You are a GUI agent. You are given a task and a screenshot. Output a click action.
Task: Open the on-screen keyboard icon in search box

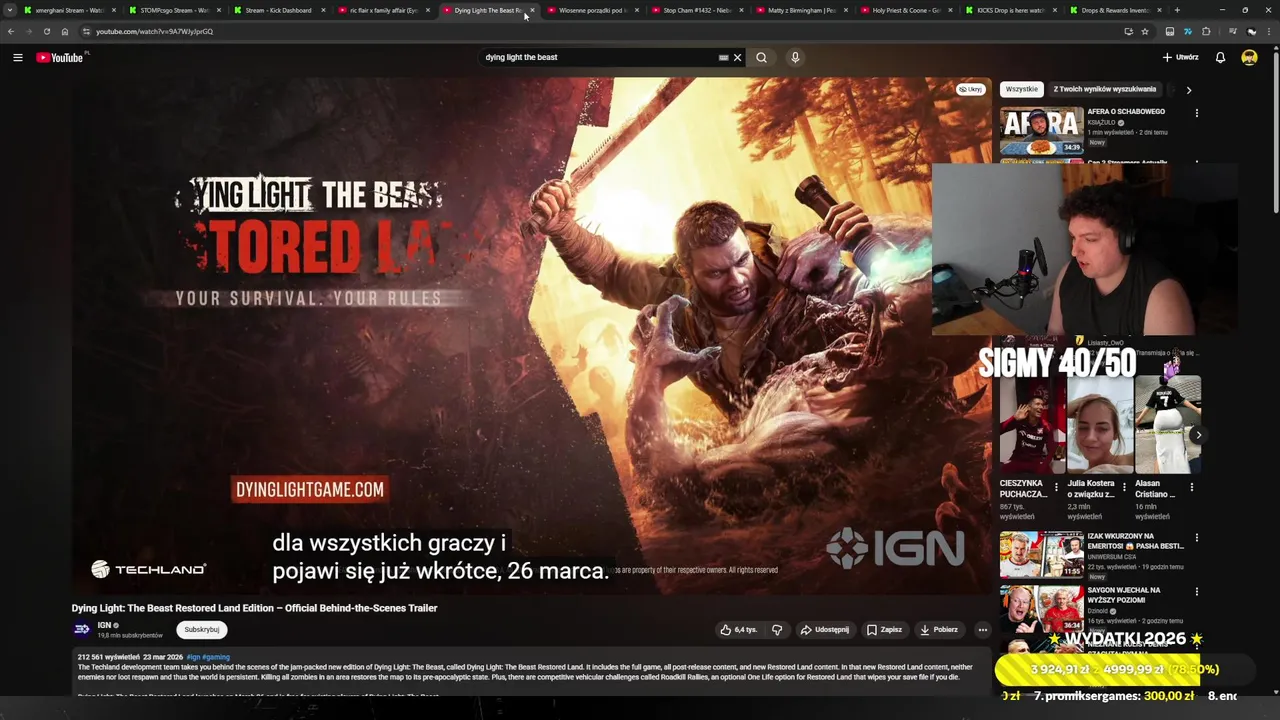point(723,57)
